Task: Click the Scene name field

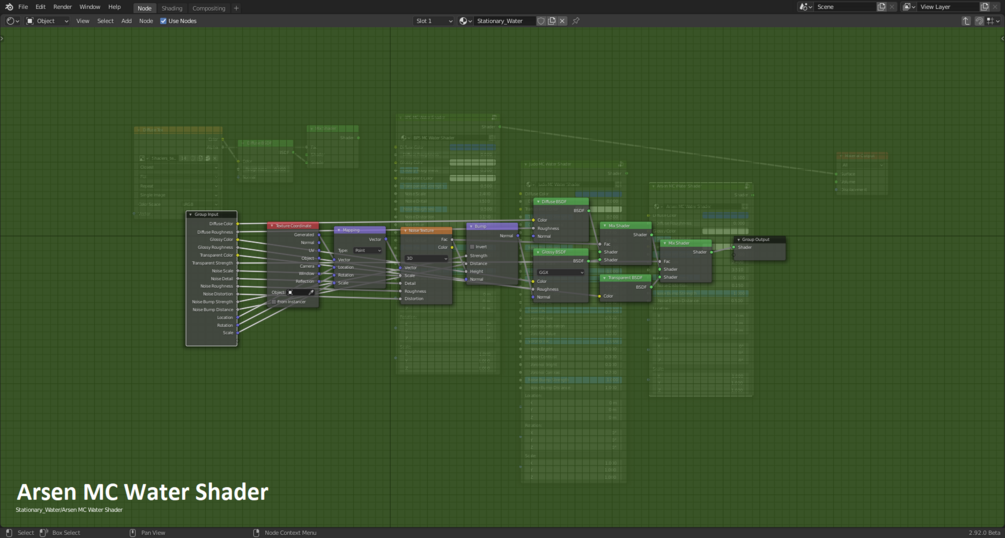Action: 845,6
